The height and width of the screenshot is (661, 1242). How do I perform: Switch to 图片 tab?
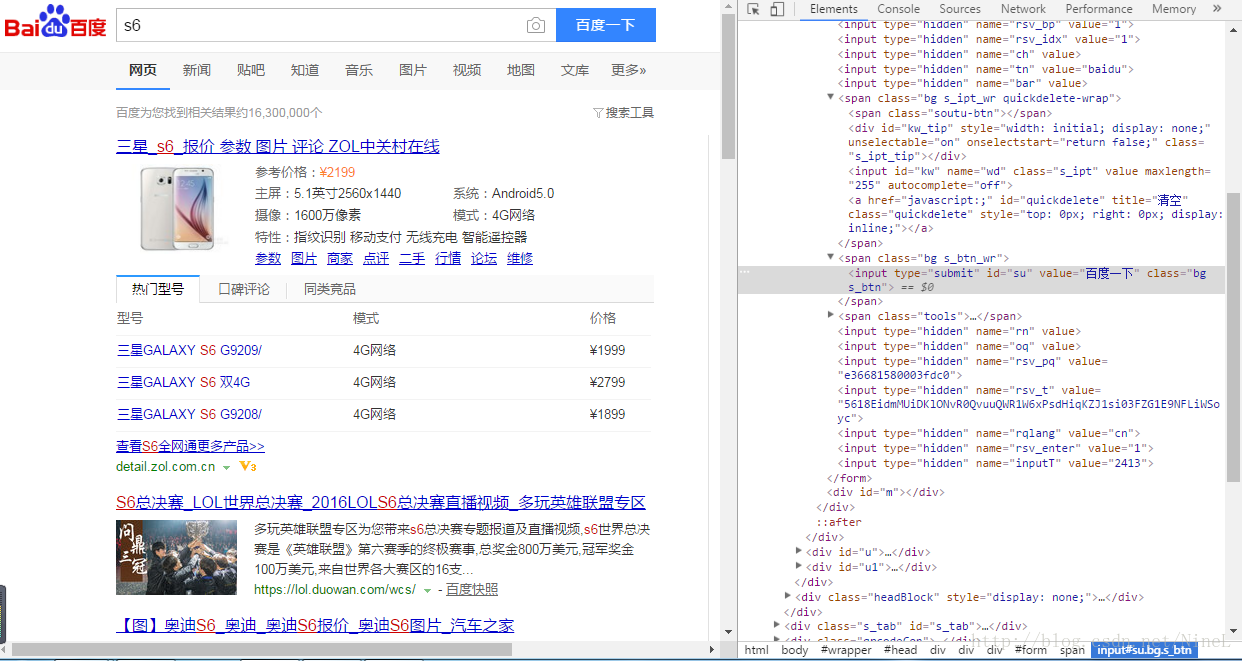pyautogui.click(x=413, y=70)
